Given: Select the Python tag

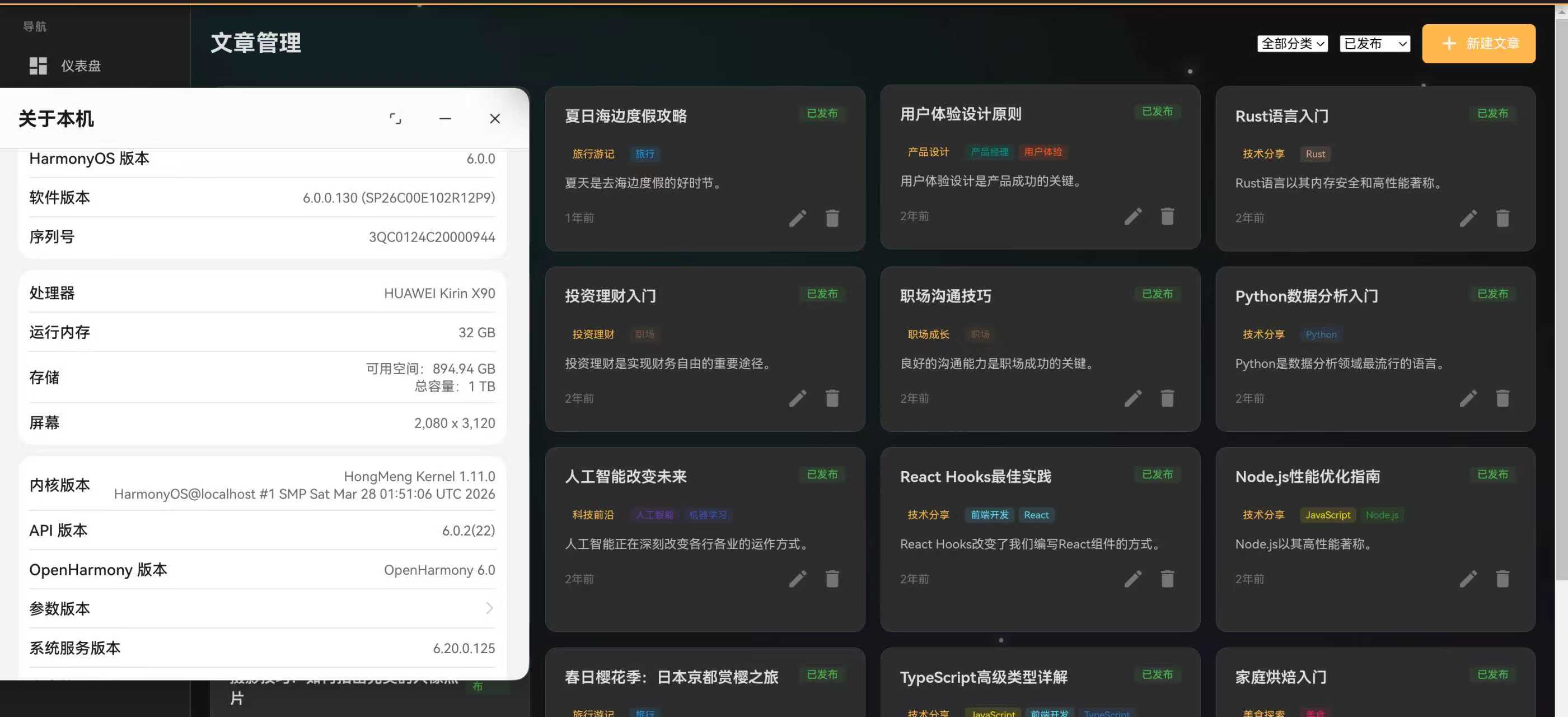Looking at the screenshot, I should click(x=1321, y=334).
